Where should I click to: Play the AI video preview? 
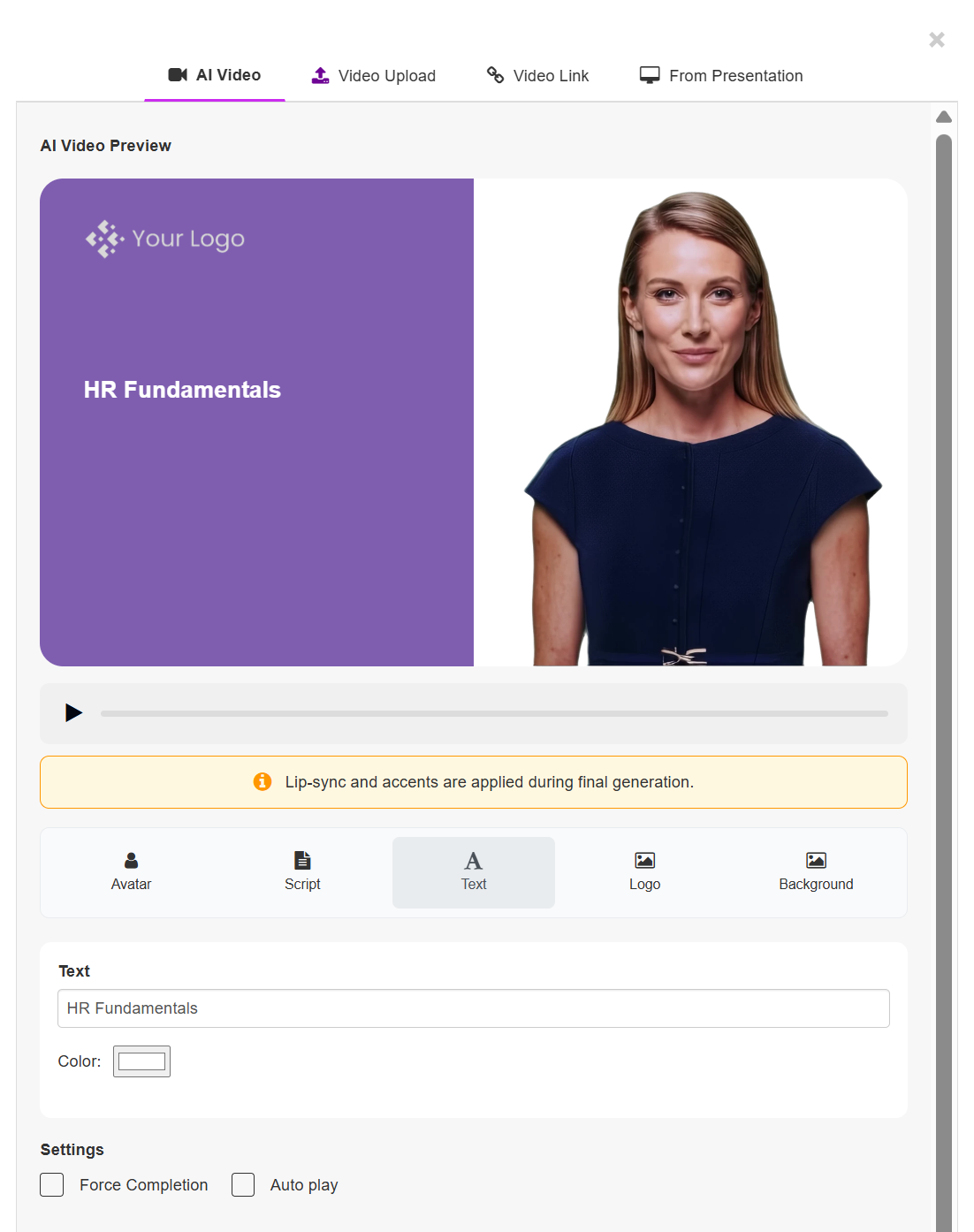point(74,712)
